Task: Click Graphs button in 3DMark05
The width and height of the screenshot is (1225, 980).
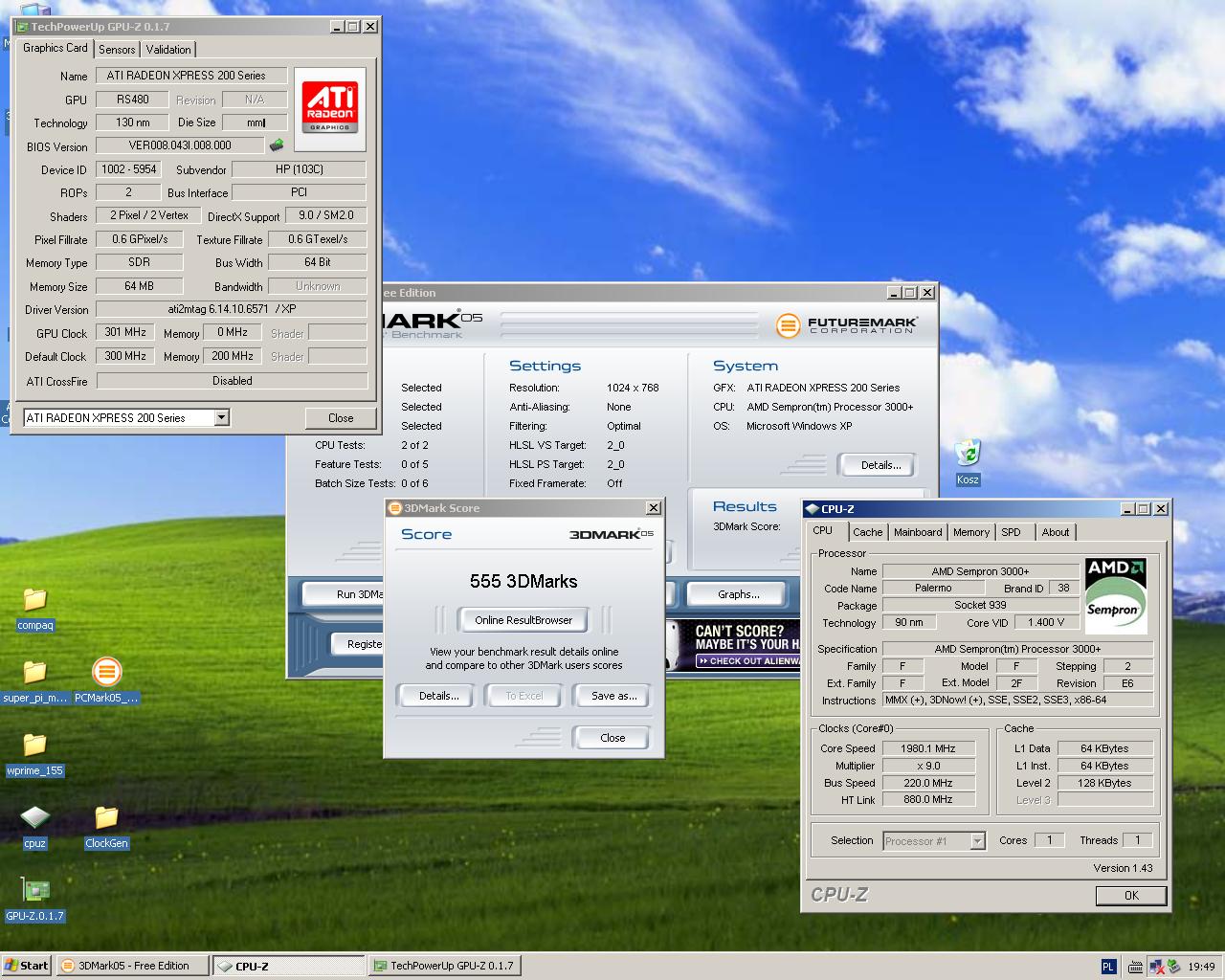Action: (x=738, y=594)
